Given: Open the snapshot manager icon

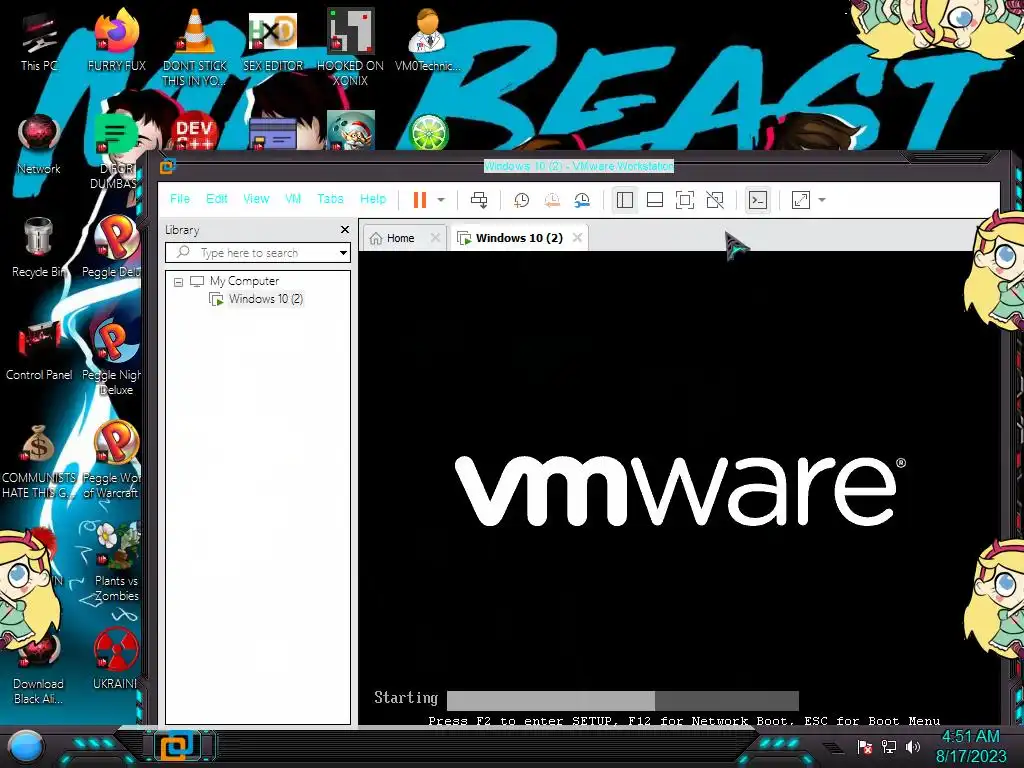Looking at the screenshot, I should coord(582,200).
